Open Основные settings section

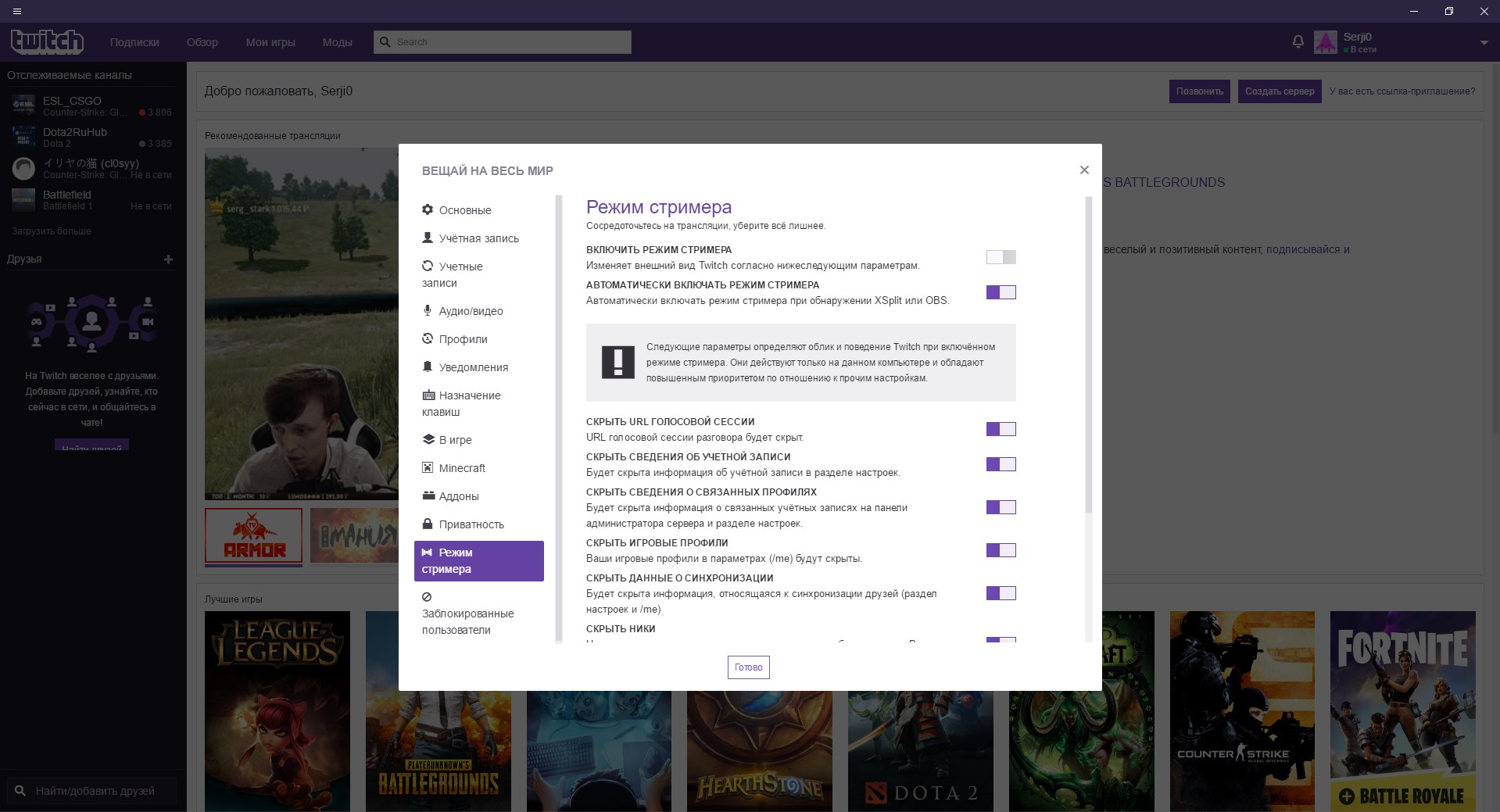click(x=478, y=210)
